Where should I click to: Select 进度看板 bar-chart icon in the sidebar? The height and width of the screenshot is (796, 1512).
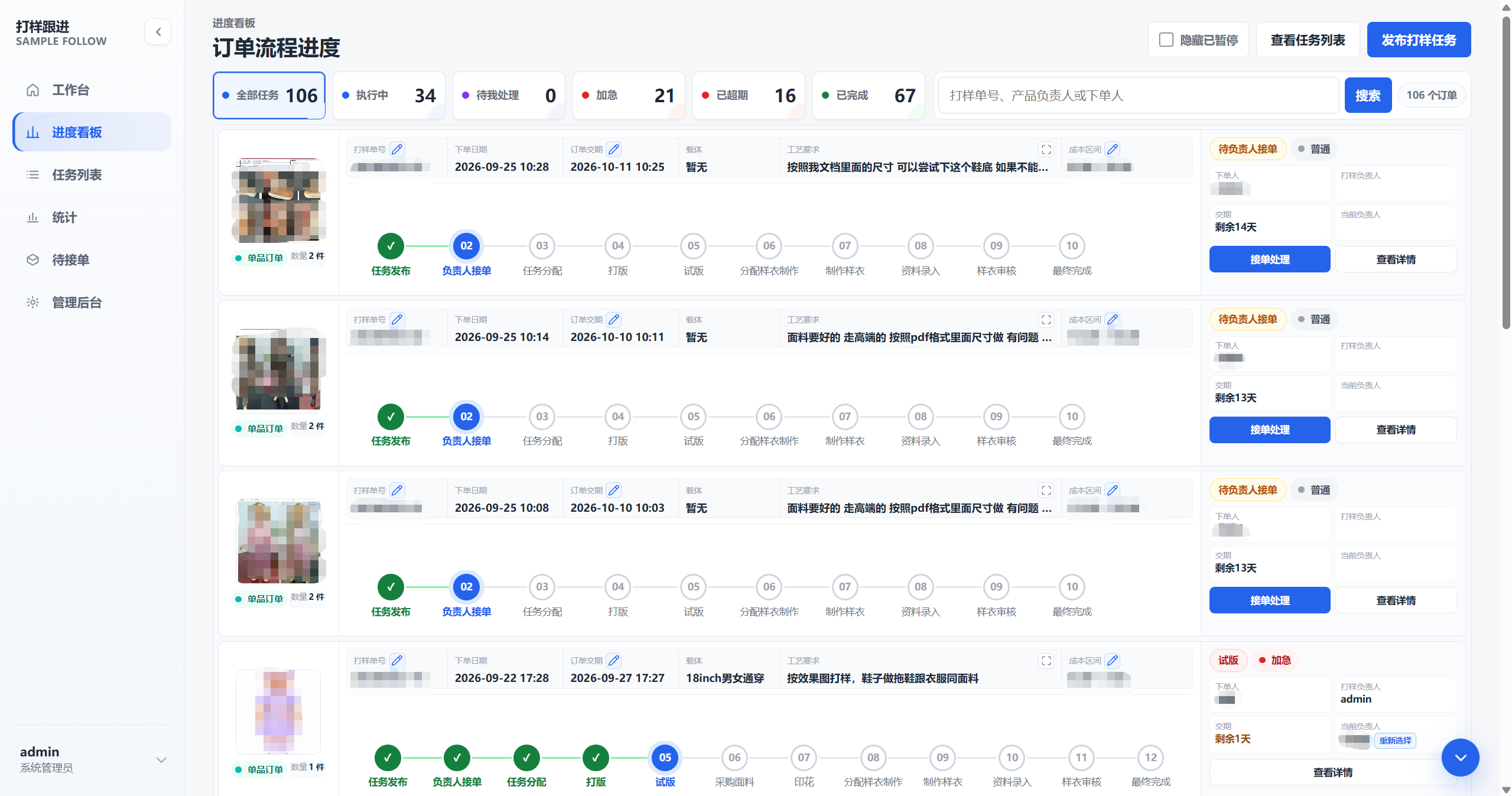(33, 132)
